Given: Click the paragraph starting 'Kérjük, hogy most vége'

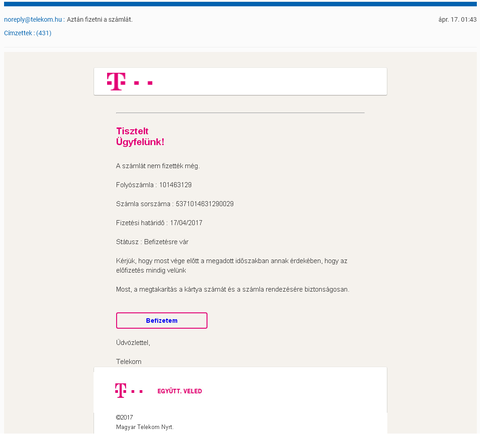Looking at the screenshot, I should pyautogui.click(x=232, y=265).
